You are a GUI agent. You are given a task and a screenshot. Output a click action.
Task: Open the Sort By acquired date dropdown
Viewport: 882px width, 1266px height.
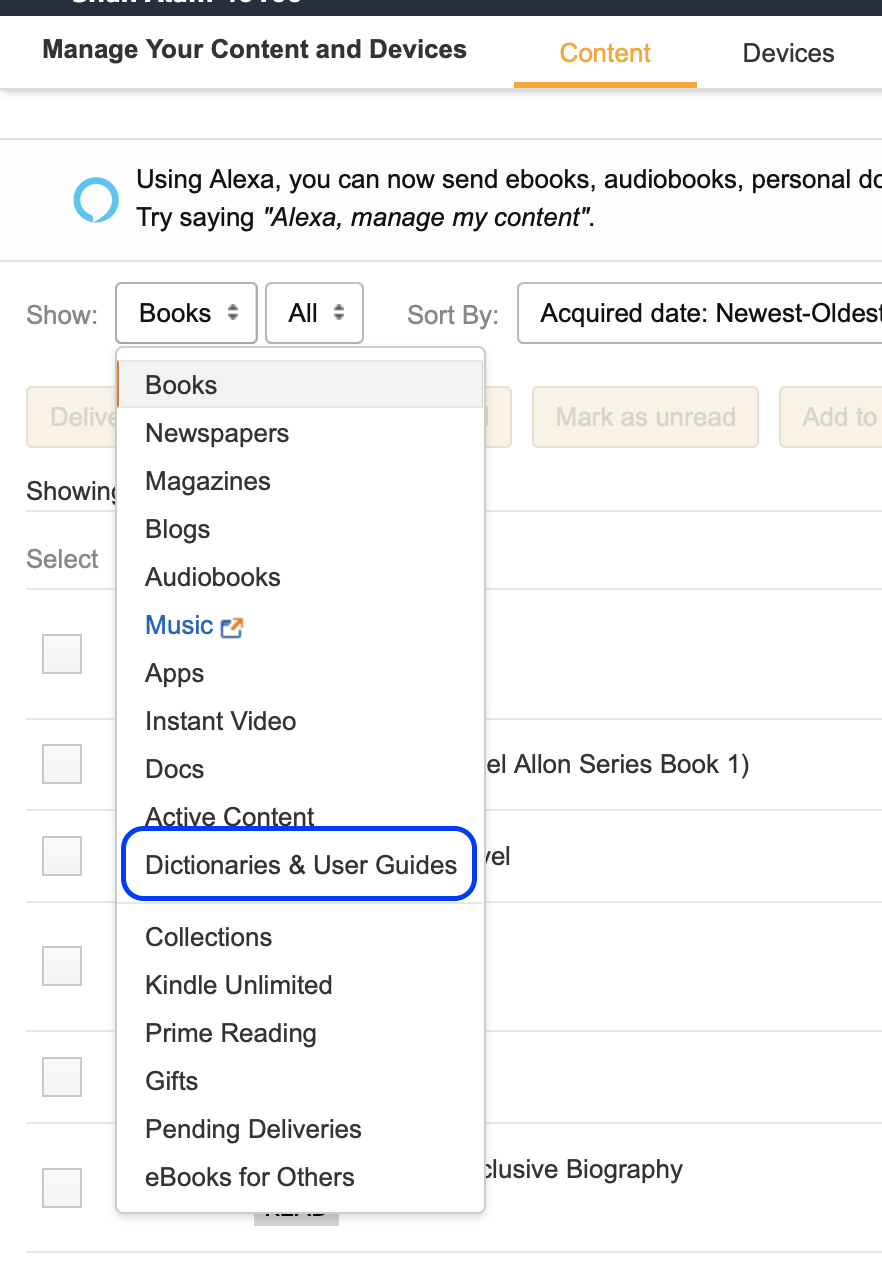pyautogui.click(x=700, y=313)
